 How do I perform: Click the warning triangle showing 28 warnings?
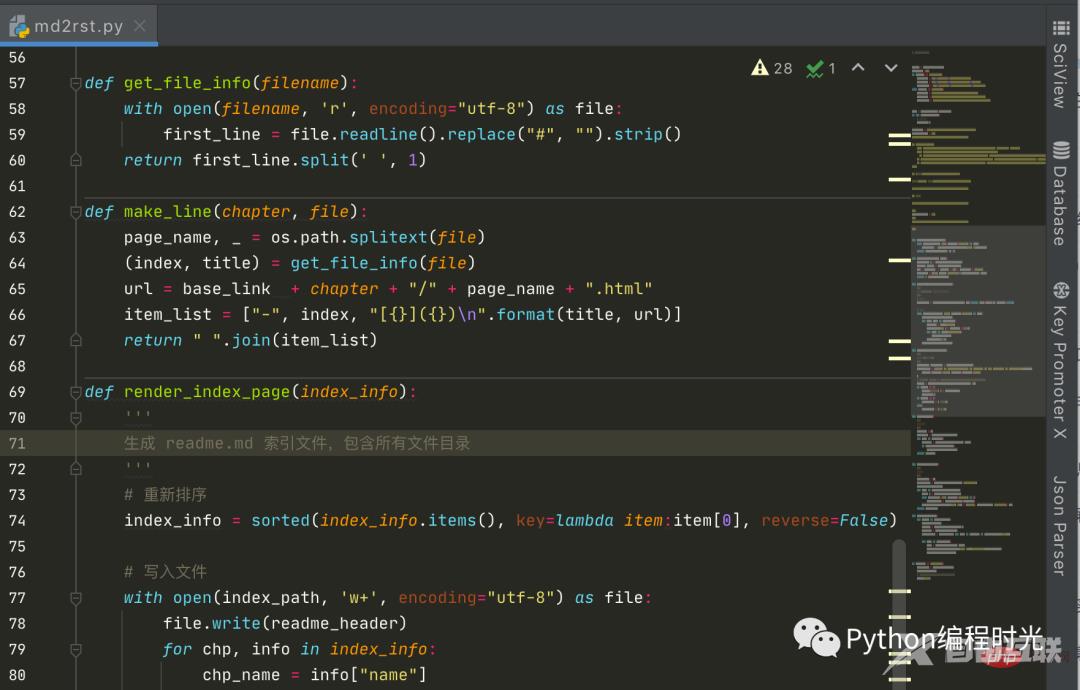[762, 67]
